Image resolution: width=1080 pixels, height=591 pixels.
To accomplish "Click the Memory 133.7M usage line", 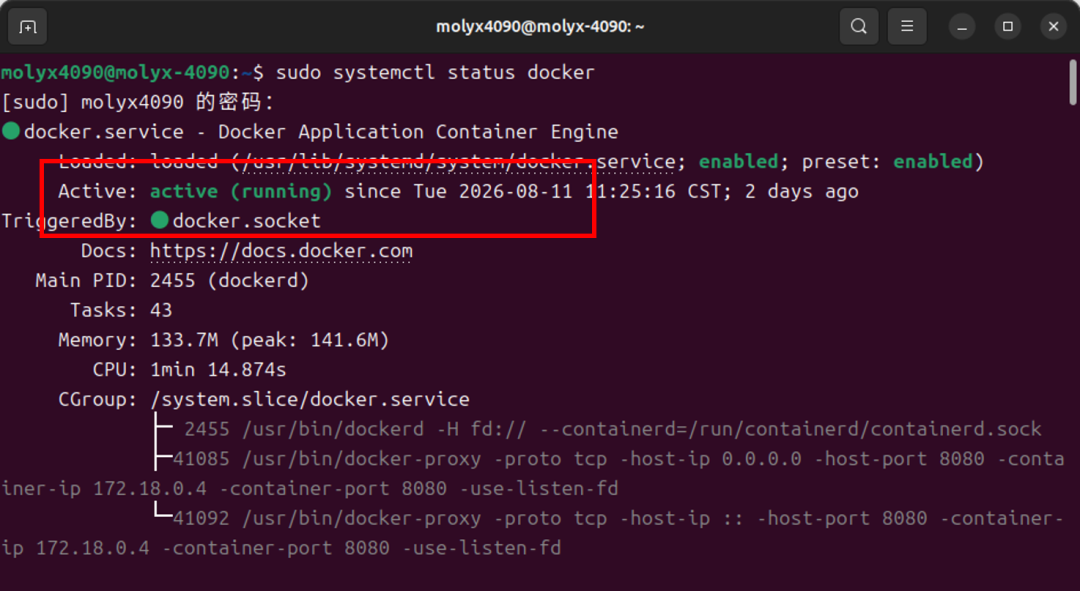I will [x=224, y=340].
